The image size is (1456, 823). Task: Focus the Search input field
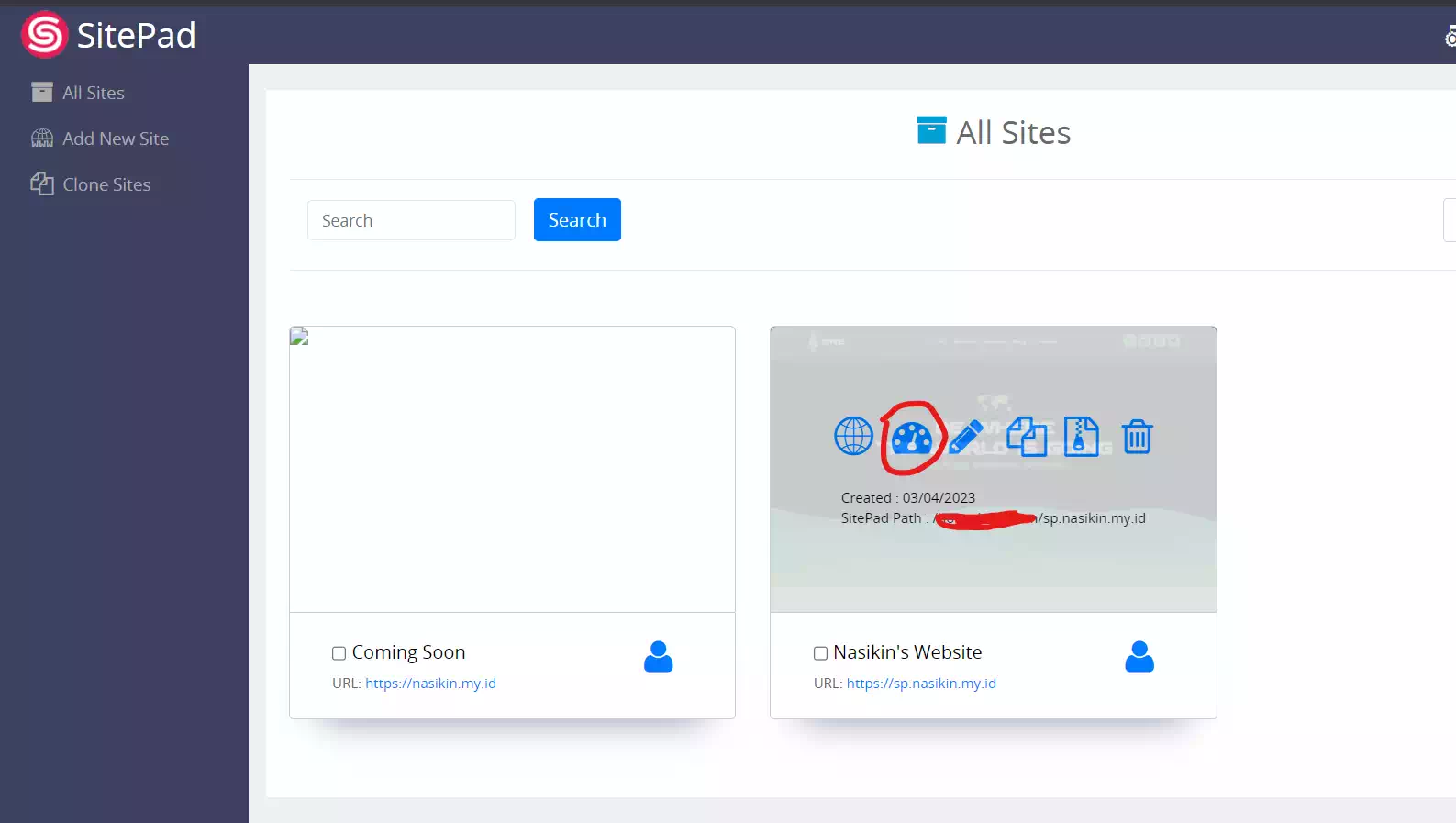click(x=411, y=220)
